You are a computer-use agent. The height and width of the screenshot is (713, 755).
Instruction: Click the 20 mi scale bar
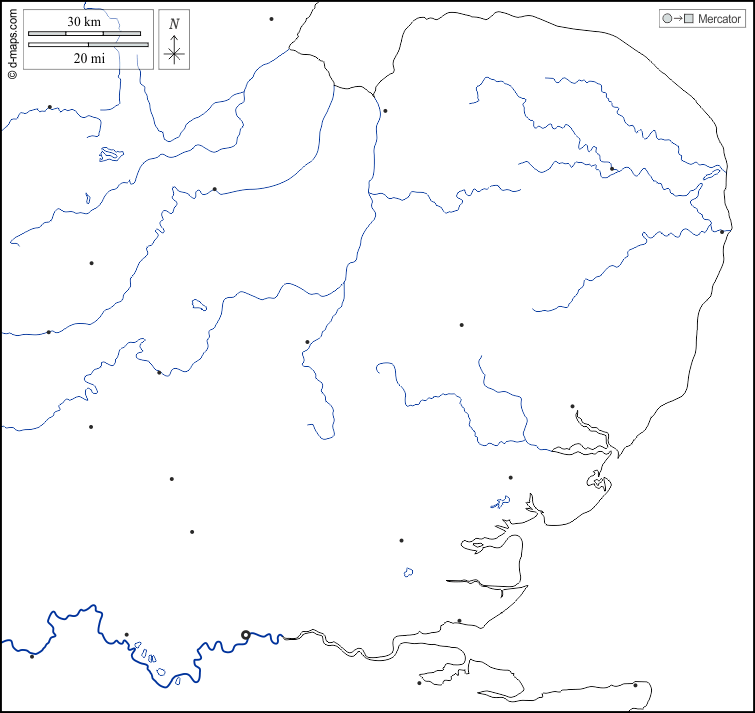(x=88, y=45)
